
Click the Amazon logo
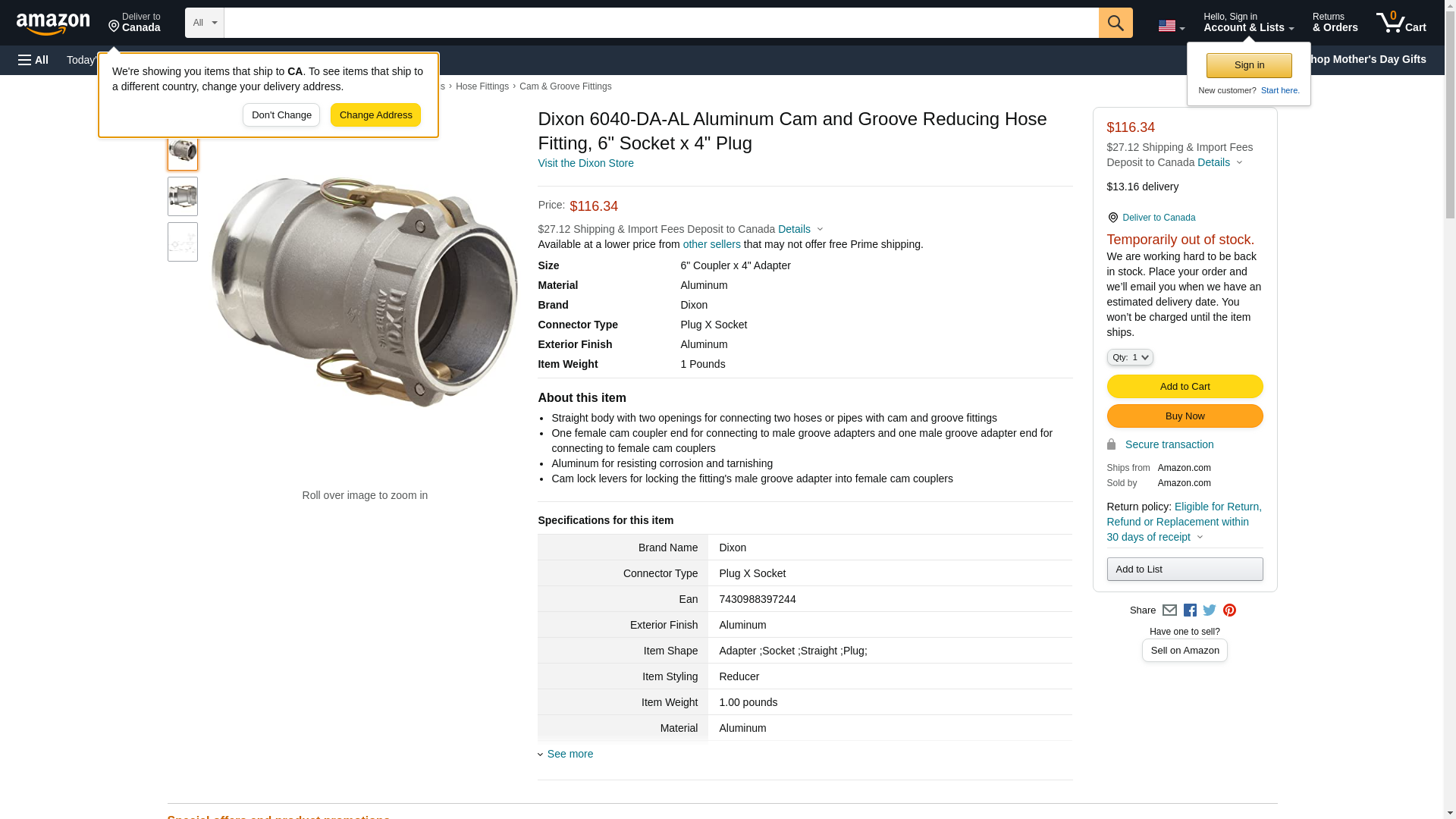pos(53,24)
